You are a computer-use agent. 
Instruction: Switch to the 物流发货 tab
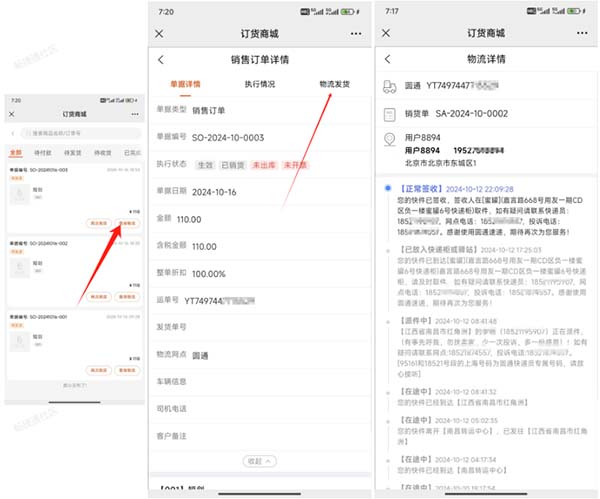pos(334,85)
